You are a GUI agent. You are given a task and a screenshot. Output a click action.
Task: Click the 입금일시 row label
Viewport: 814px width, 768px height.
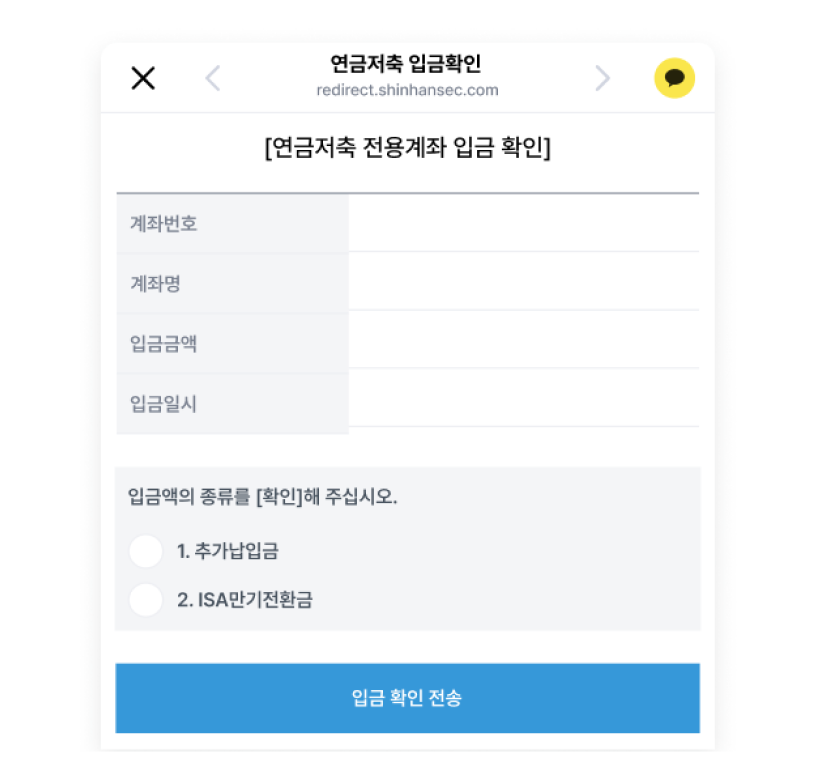(164, 404)
